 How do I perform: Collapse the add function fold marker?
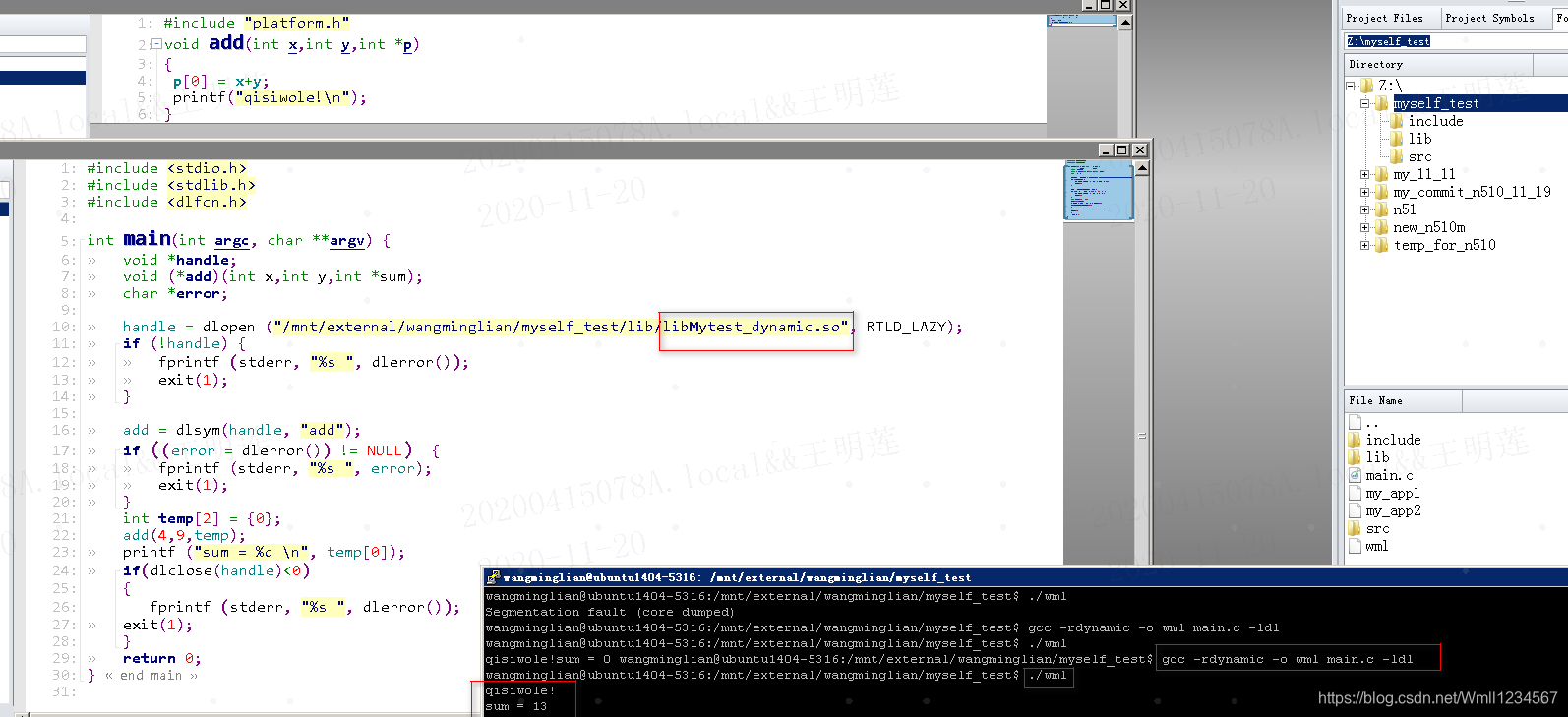coord(156,44)
